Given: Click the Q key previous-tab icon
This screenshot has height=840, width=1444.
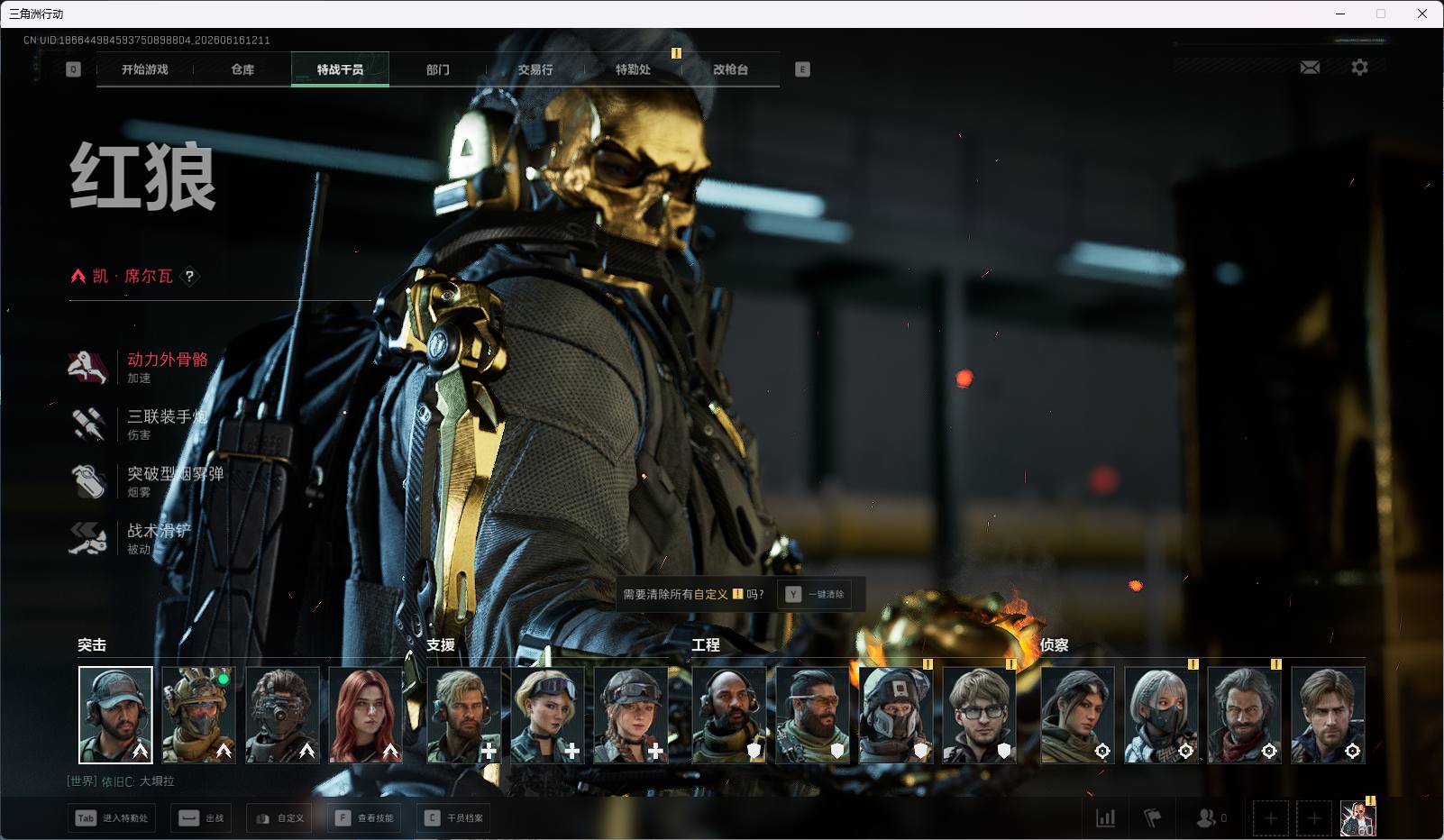Looking at the screenshot, I should 74,69.
